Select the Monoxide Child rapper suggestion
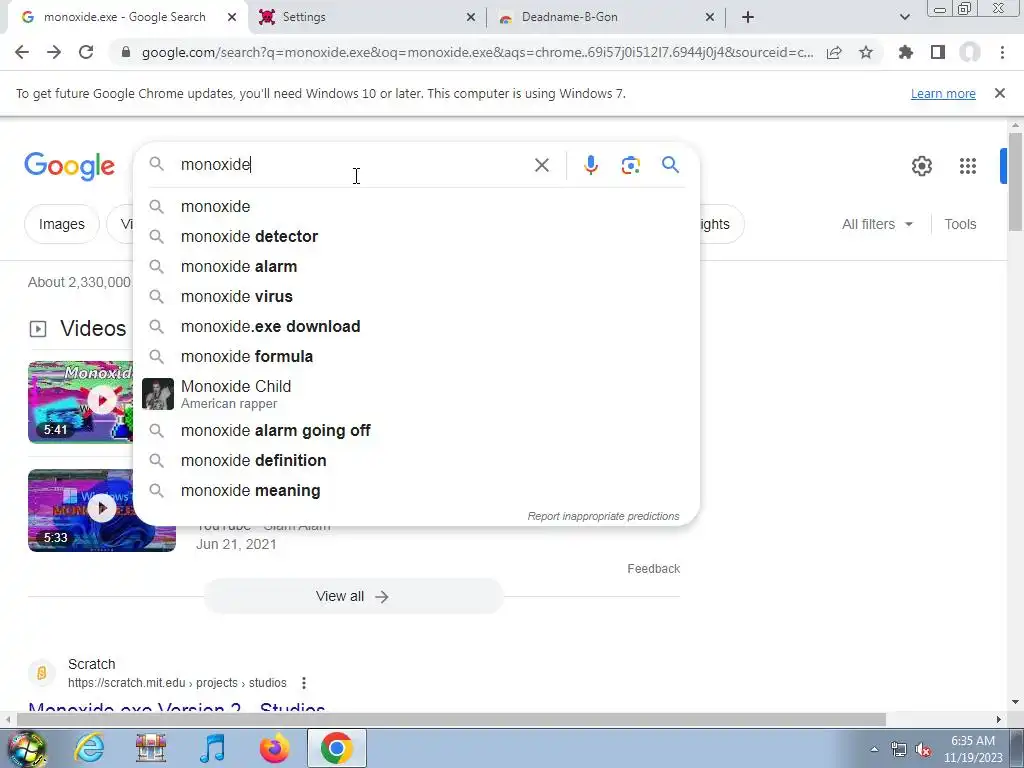Image resolution: width=1024 pixels, height=768 pixels. pos(416,394)
